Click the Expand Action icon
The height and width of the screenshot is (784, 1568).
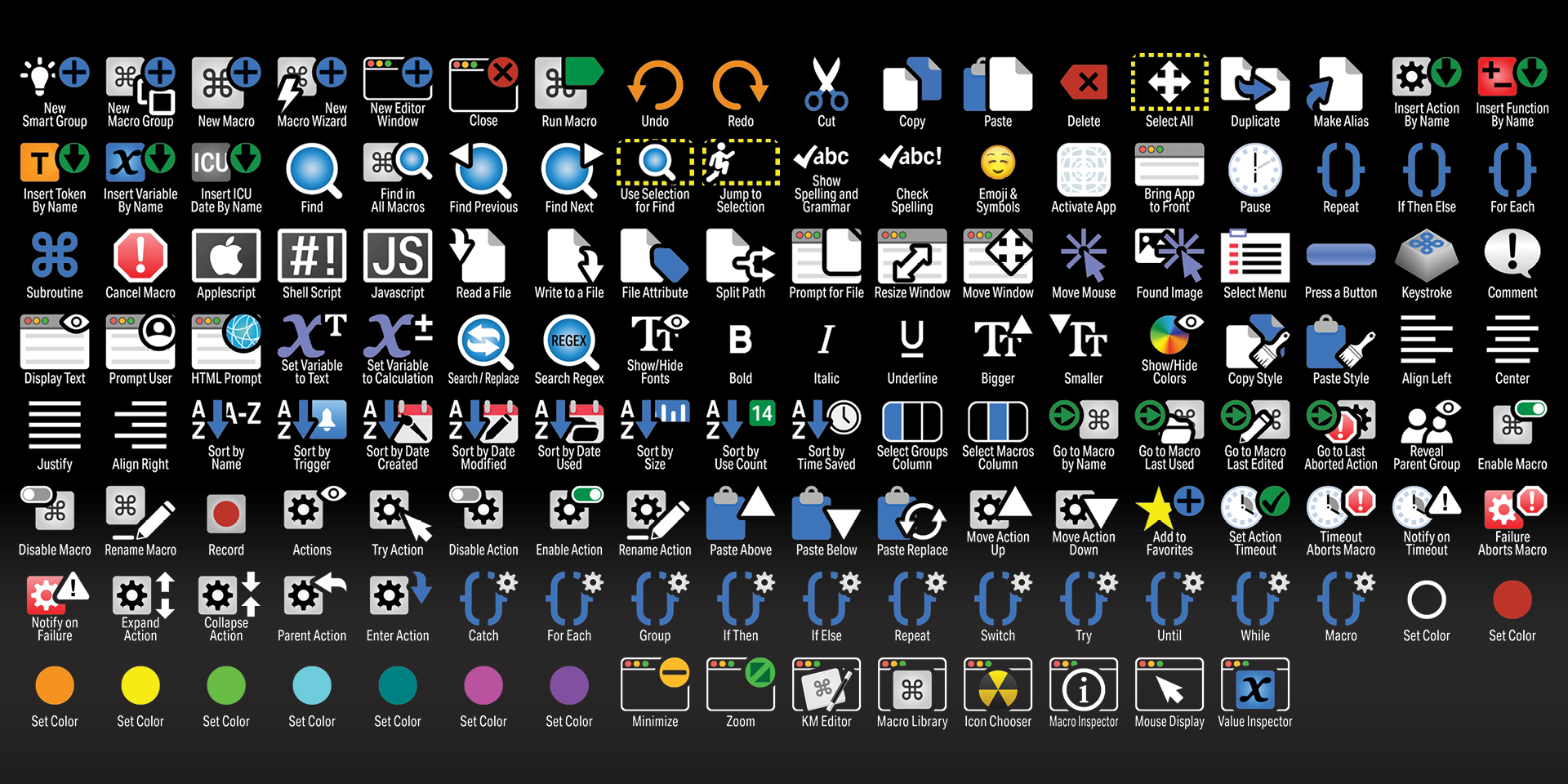tap(143, 595)
